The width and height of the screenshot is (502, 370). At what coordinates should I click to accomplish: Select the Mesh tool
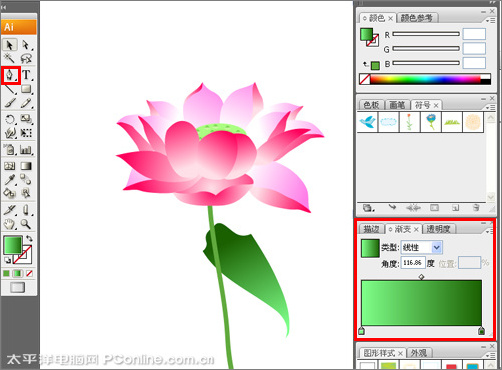tap(10, 166)
